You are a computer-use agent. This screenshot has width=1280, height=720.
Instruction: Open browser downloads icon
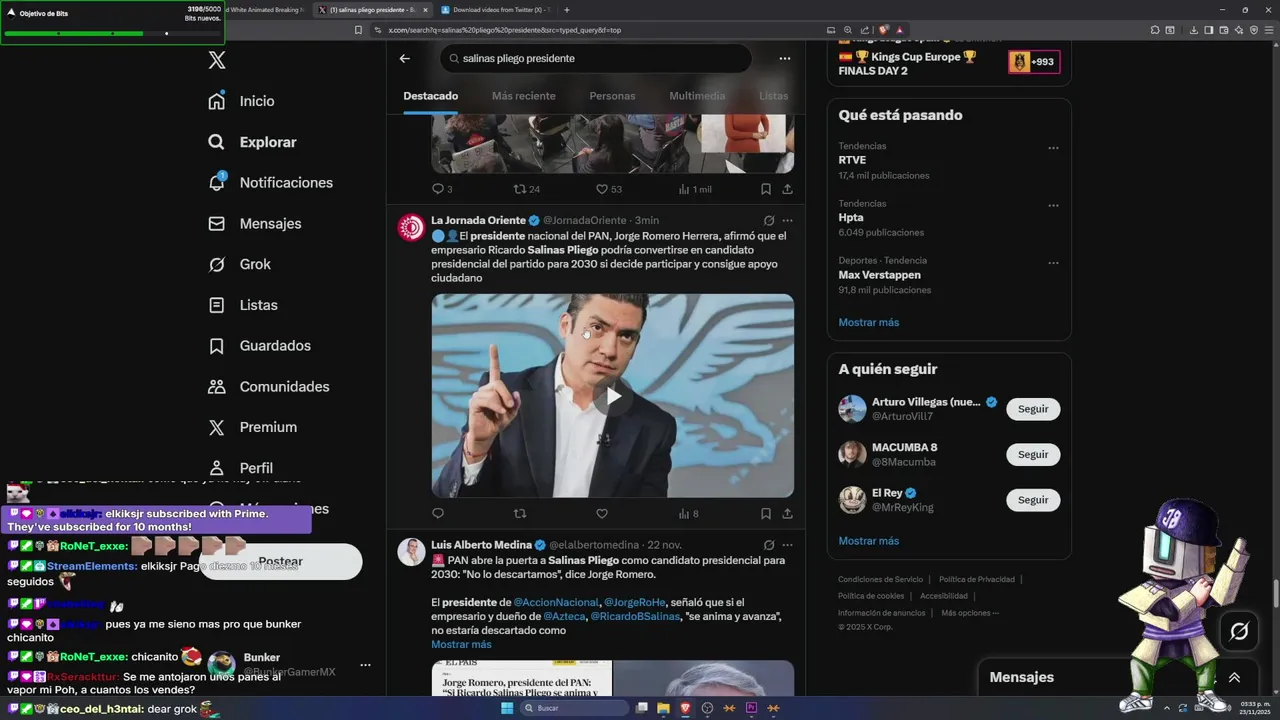[x=1194, y=30]
